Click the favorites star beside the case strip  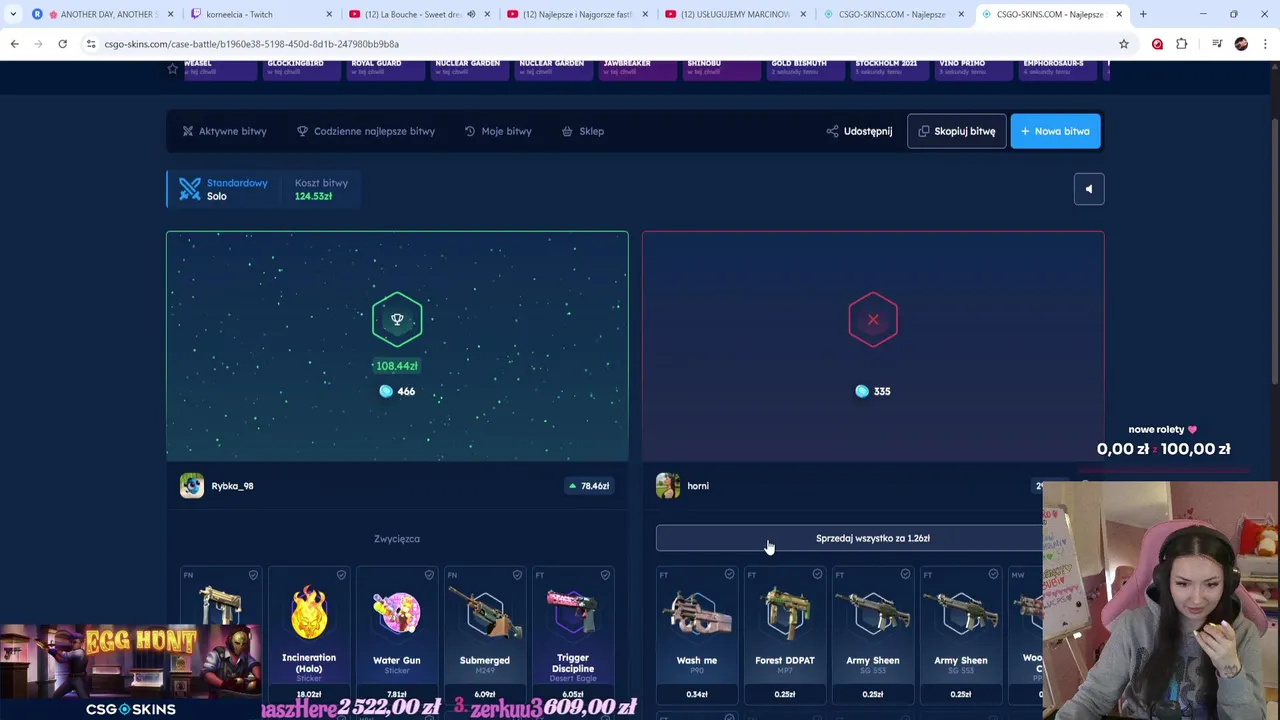coord(173,69)
